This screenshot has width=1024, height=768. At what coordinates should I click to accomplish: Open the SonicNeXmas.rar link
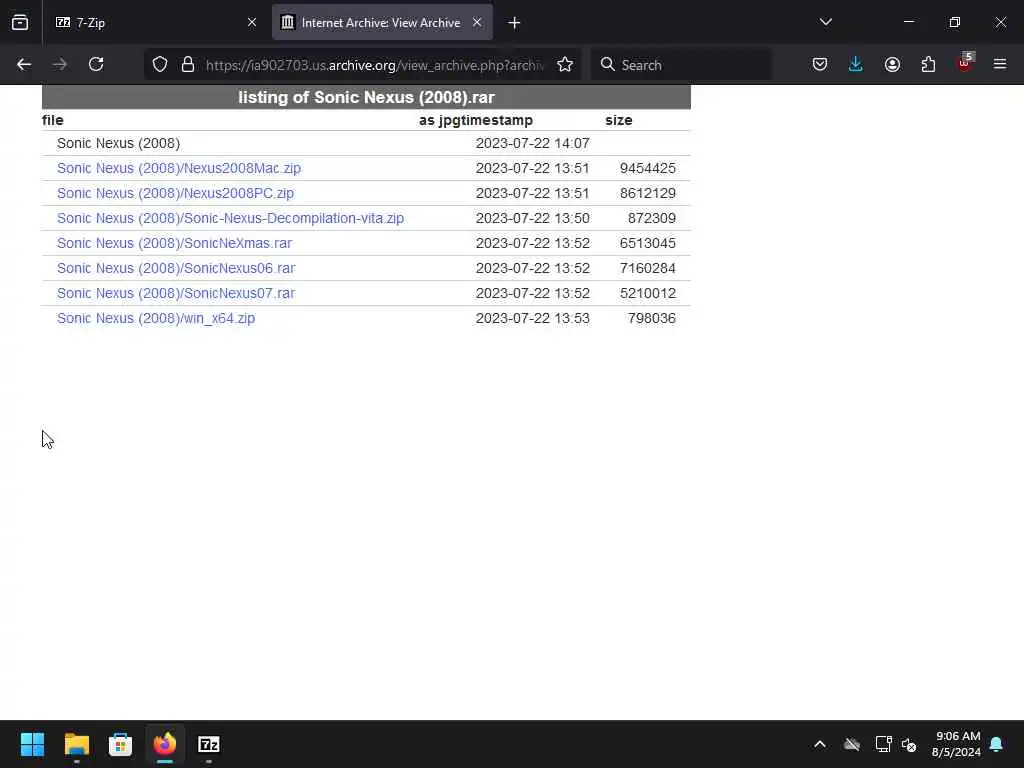(x=174, y=243)
